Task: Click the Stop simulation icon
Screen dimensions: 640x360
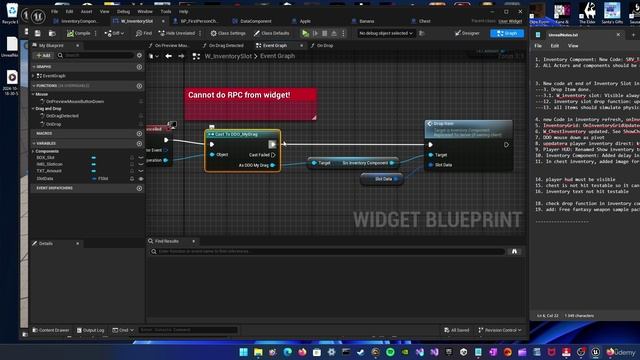Action: point(324,33)
